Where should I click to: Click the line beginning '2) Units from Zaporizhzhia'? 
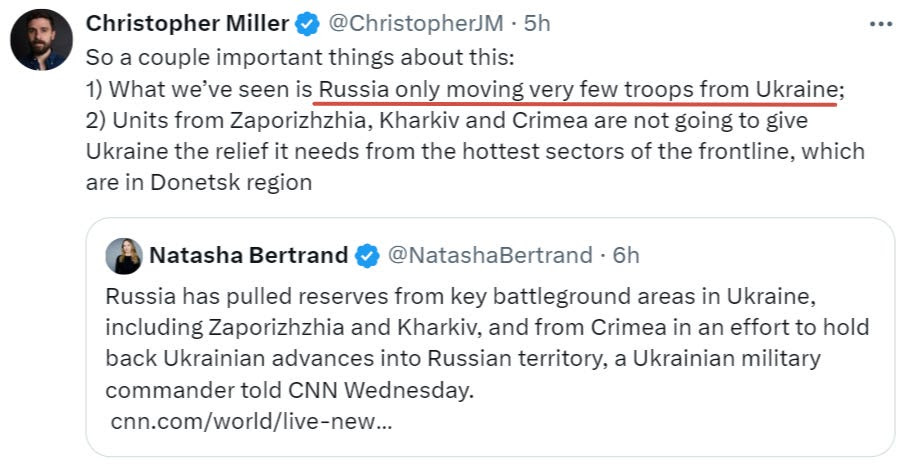pyautogui.click(x=447, y=120)
